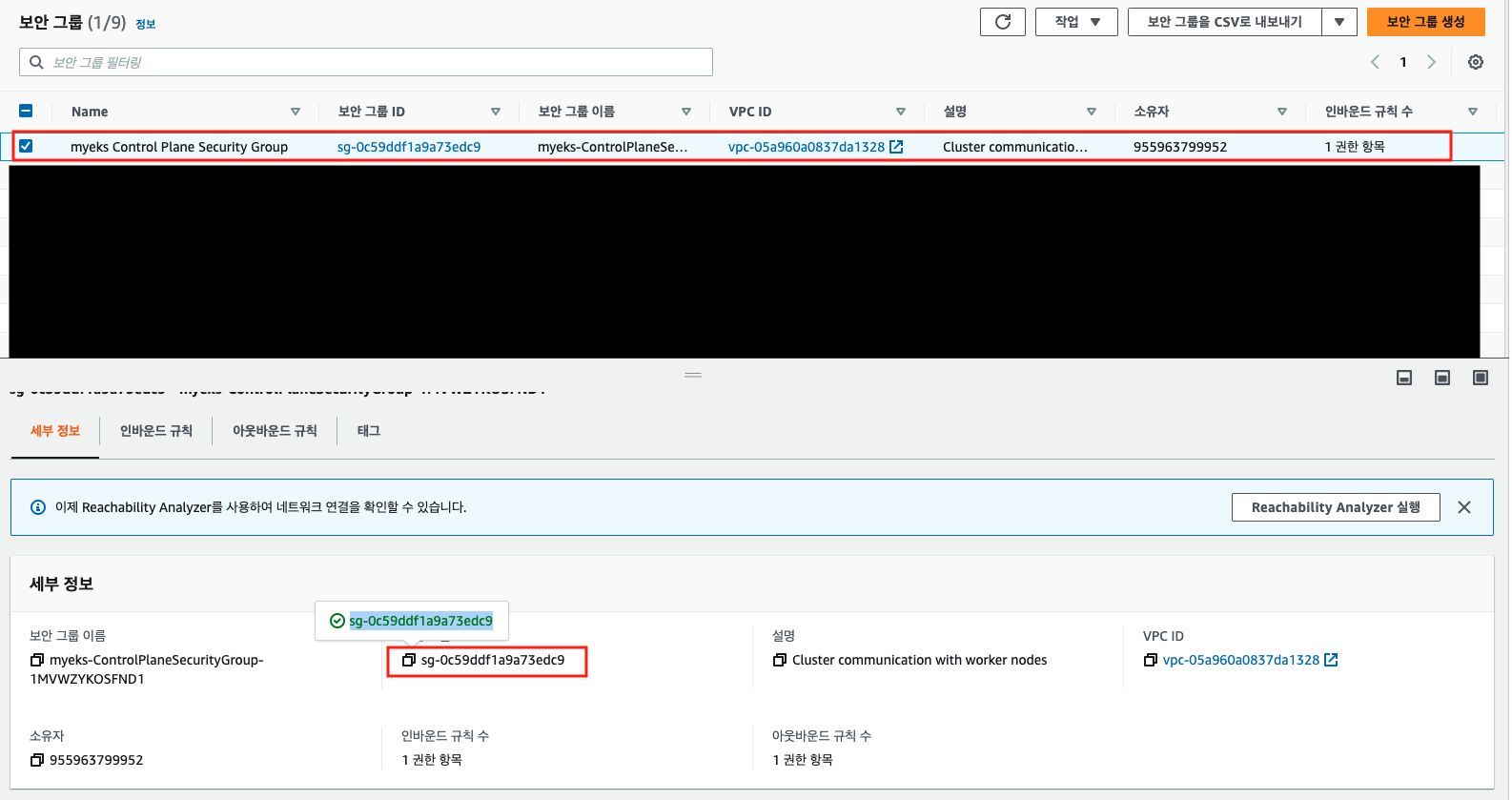Open VPC external link icon in table row

click(x=896, y=147)
